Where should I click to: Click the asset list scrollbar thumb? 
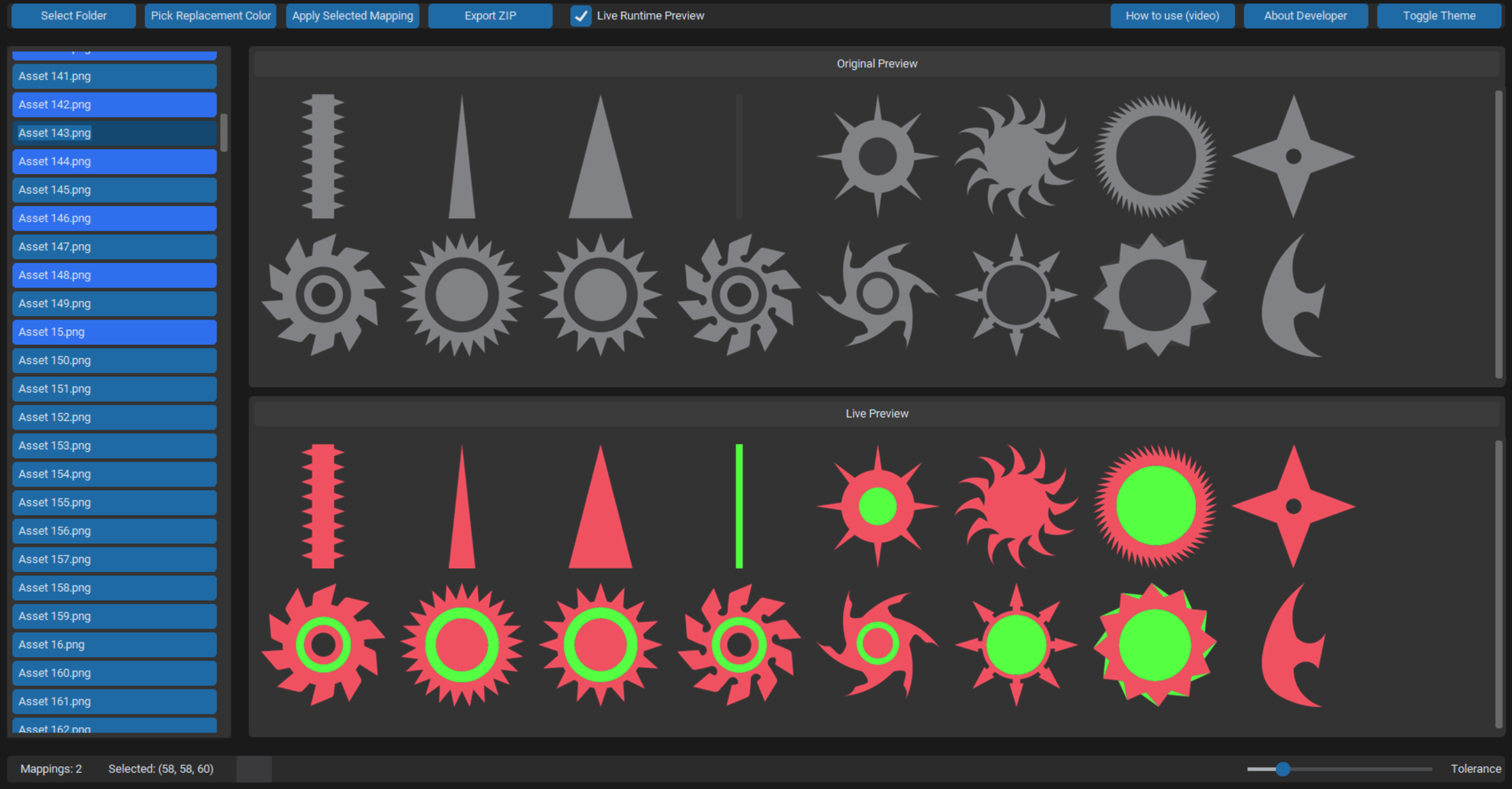tap(224, 133)
